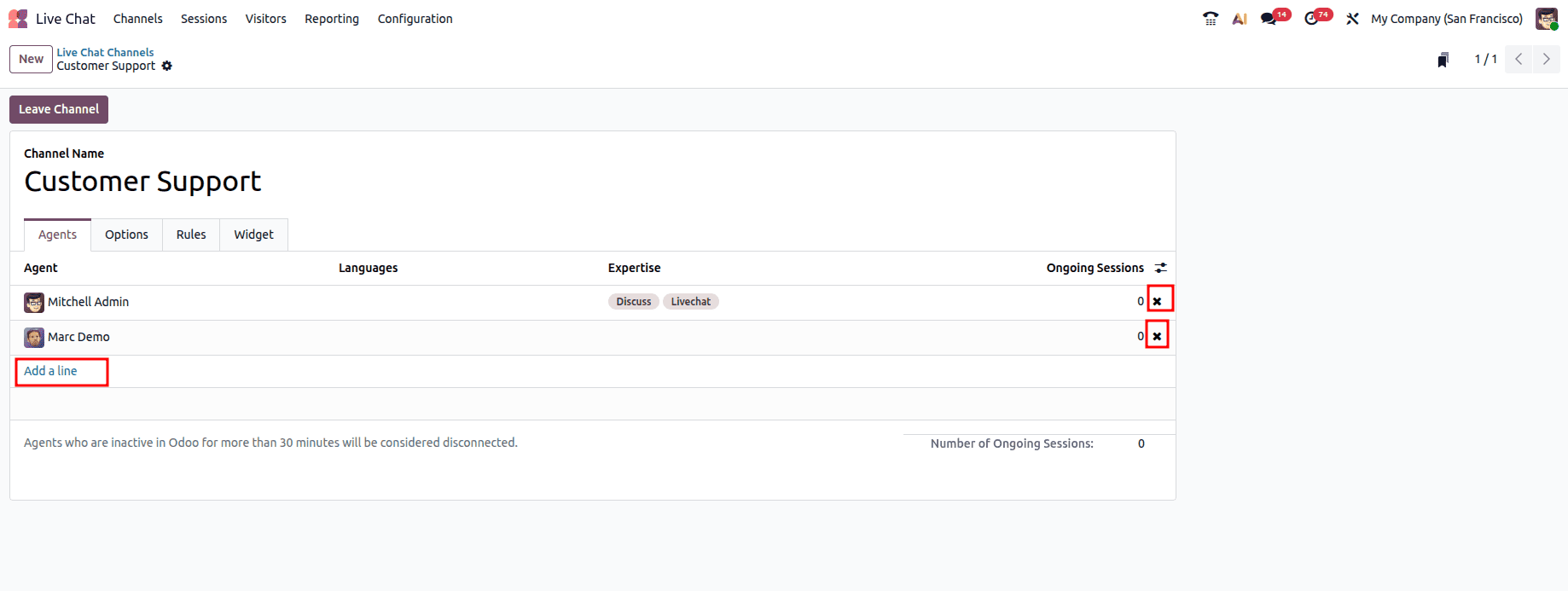The width and height of the screenshot is (1568, 591).
Task: Select the Marc Demo agent name
Action: (x=78, y=337)
